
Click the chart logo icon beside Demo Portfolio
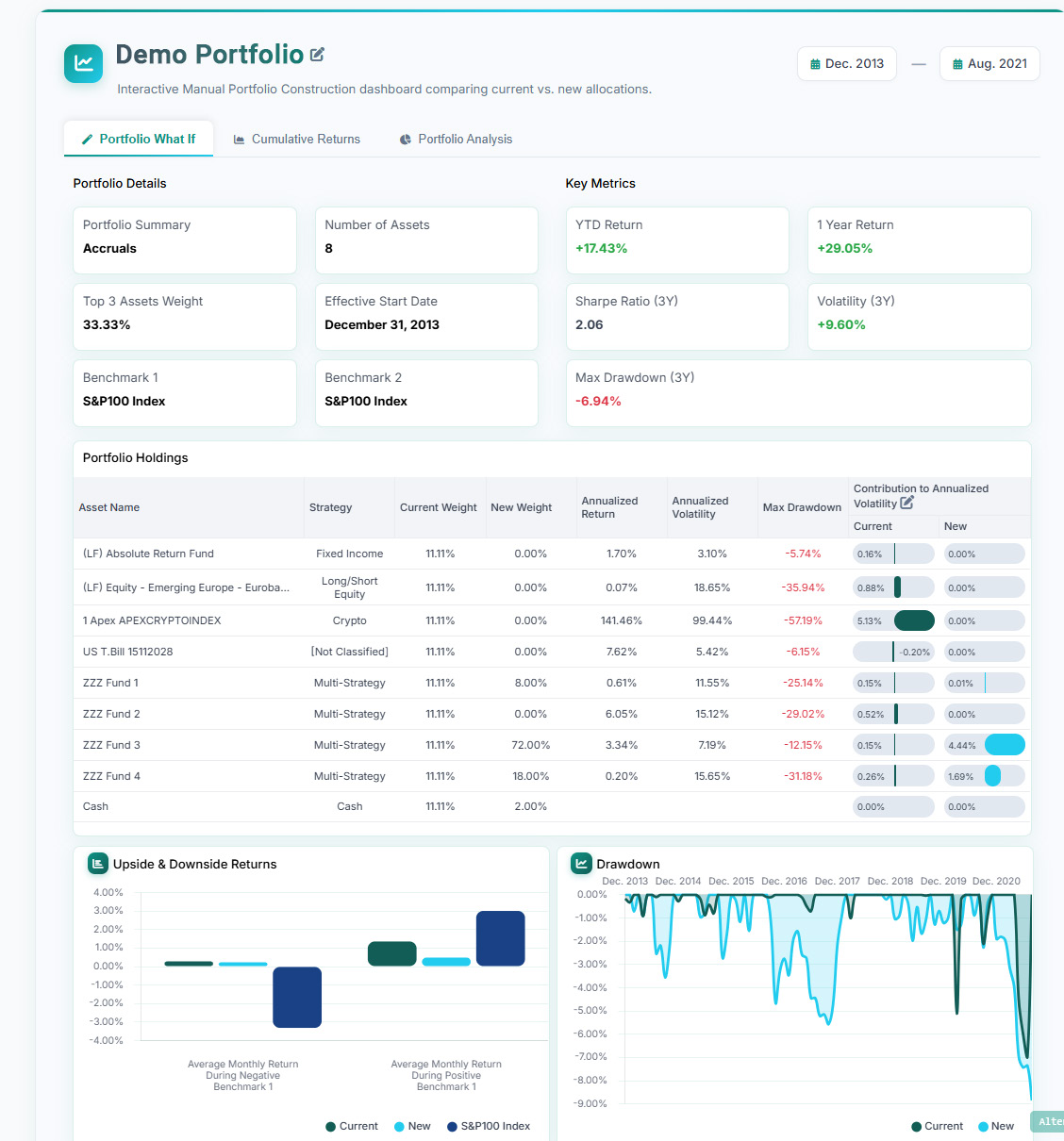click(x=84, y=63)
